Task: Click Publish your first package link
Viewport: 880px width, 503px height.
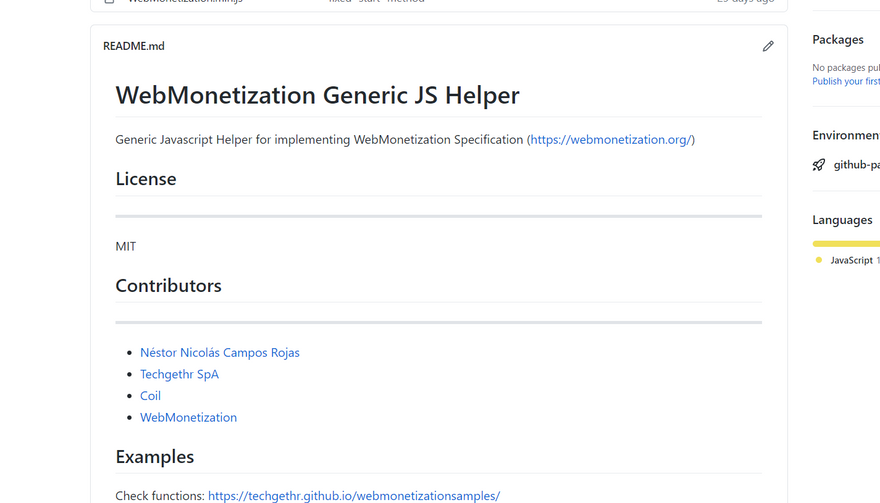Action: pyautogui.click(x=845, y=82)
